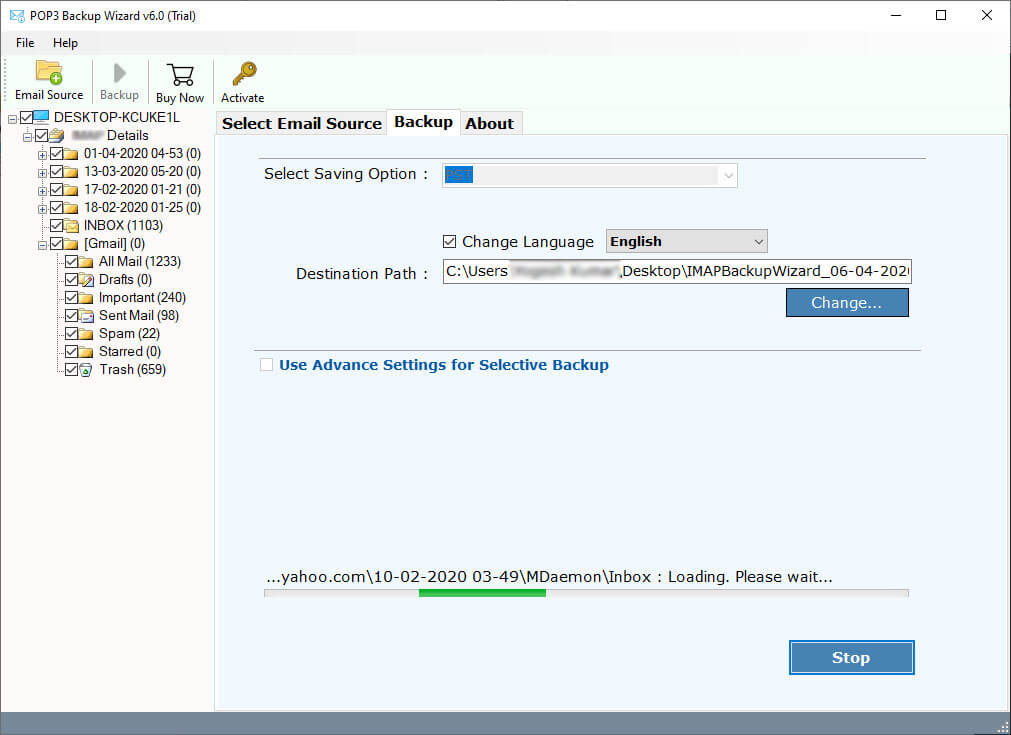Expand the 13-03-2020 05-20 folder

click(43, 173)
